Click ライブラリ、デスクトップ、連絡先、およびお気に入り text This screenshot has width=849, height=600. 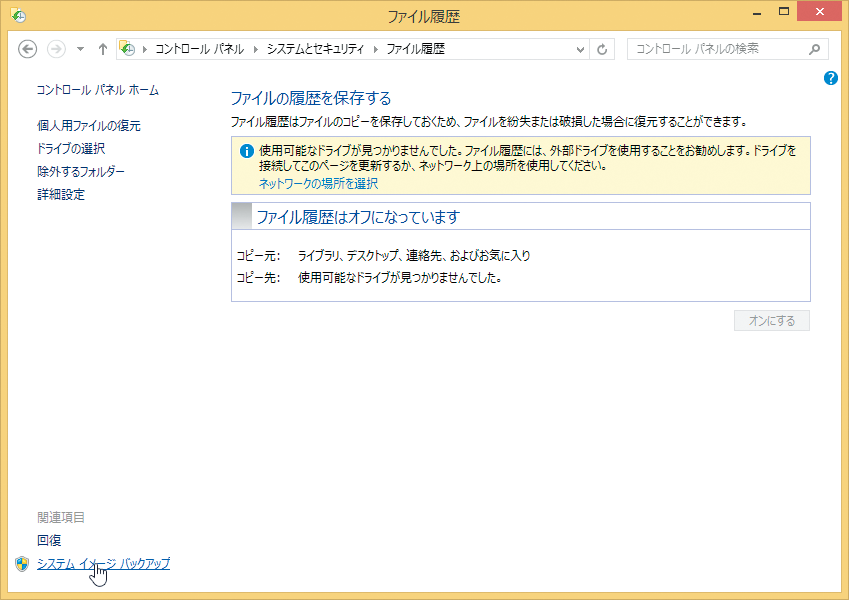click(x=414, y=256)
